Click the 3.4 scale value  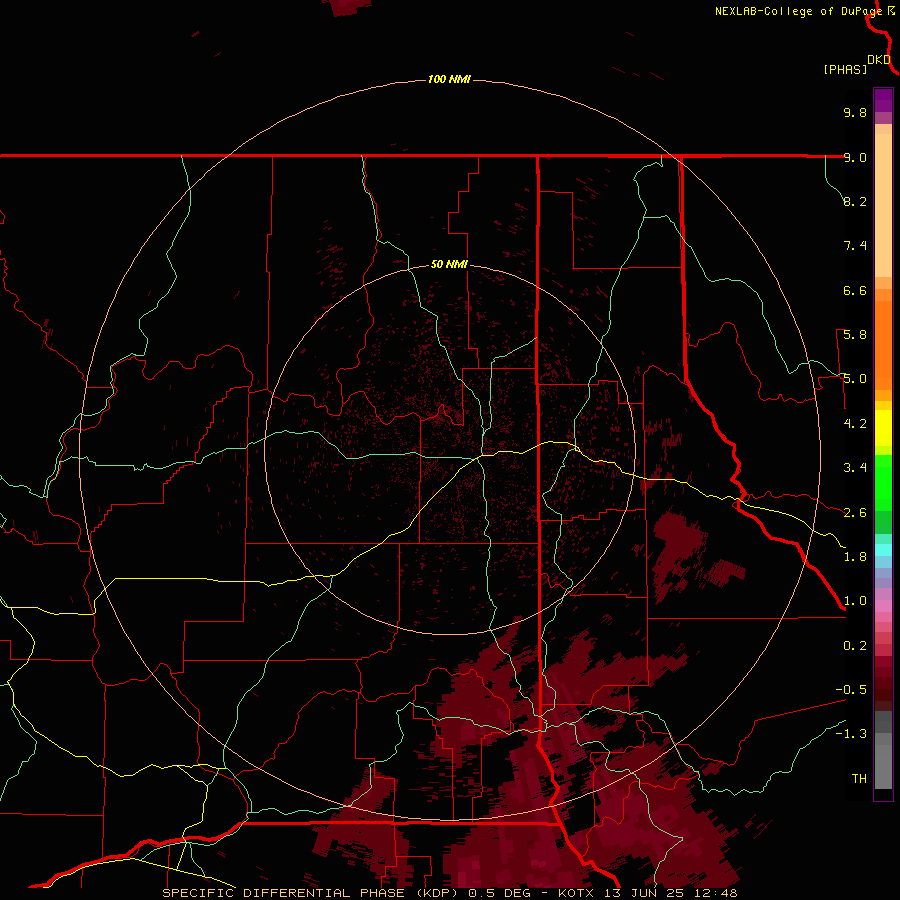[x=855, y=468]
